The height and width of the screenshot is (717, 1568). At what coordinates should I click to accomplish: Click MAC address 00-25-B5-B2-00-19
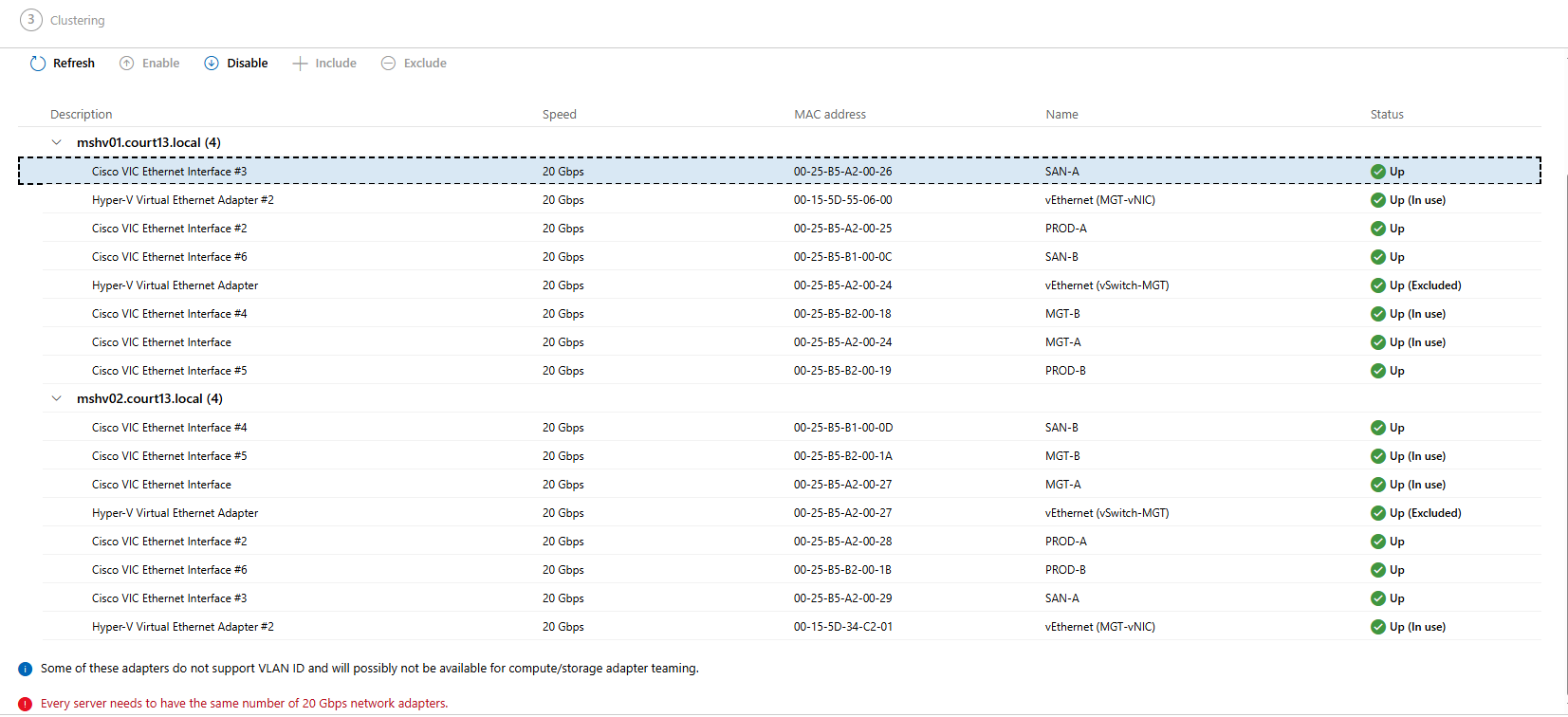[842, 371]
